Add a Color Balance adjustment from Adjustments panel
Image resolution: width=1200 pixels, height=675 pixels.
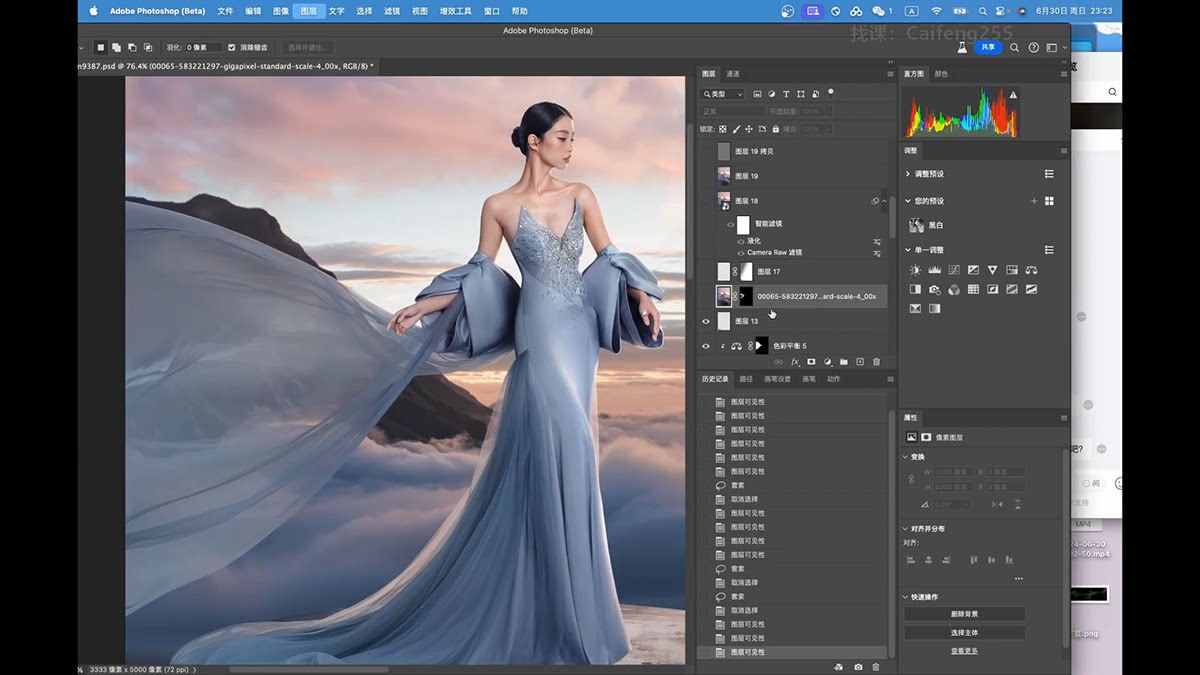1031,270
